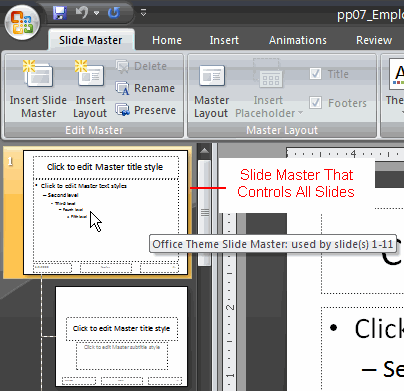Redo the action with blue arrow

coord(114,13)
